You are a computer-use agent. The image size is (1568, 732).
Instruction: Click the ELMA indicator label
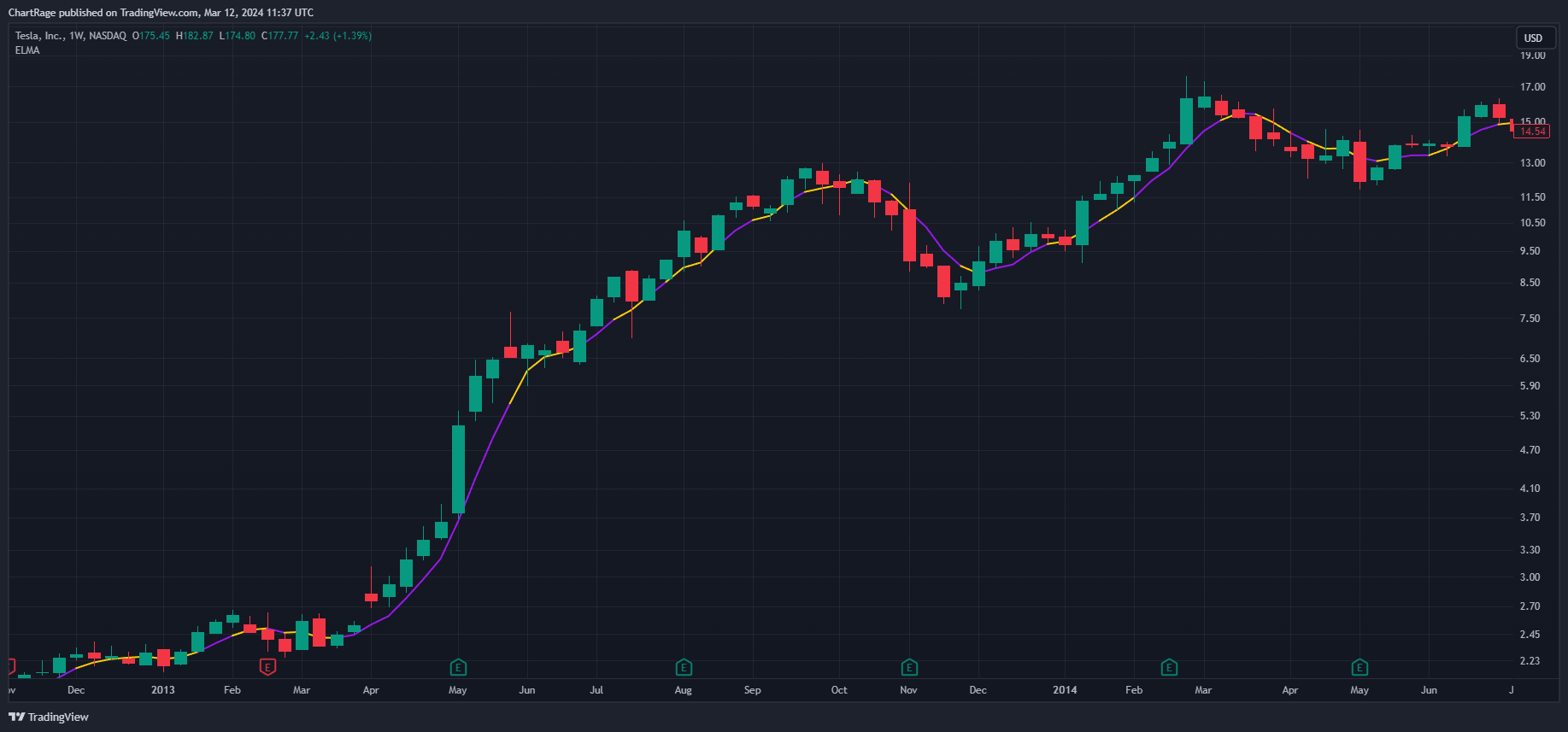(x=27, y=50)
